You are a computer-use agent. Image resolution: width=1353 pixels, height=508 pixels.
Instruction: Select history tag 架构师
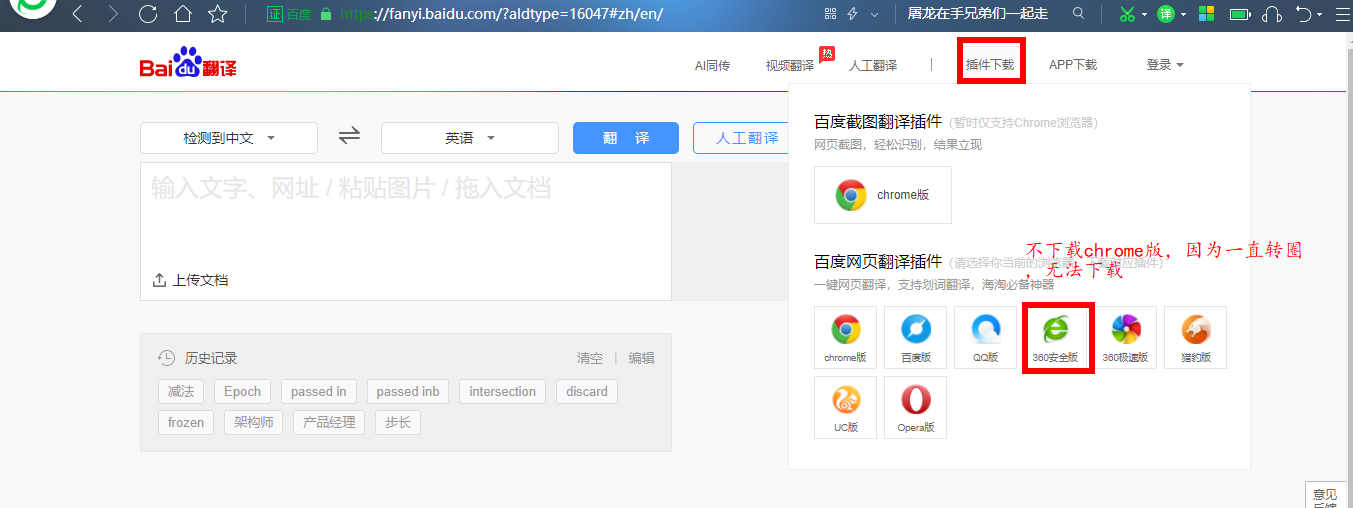coord(254,422)
